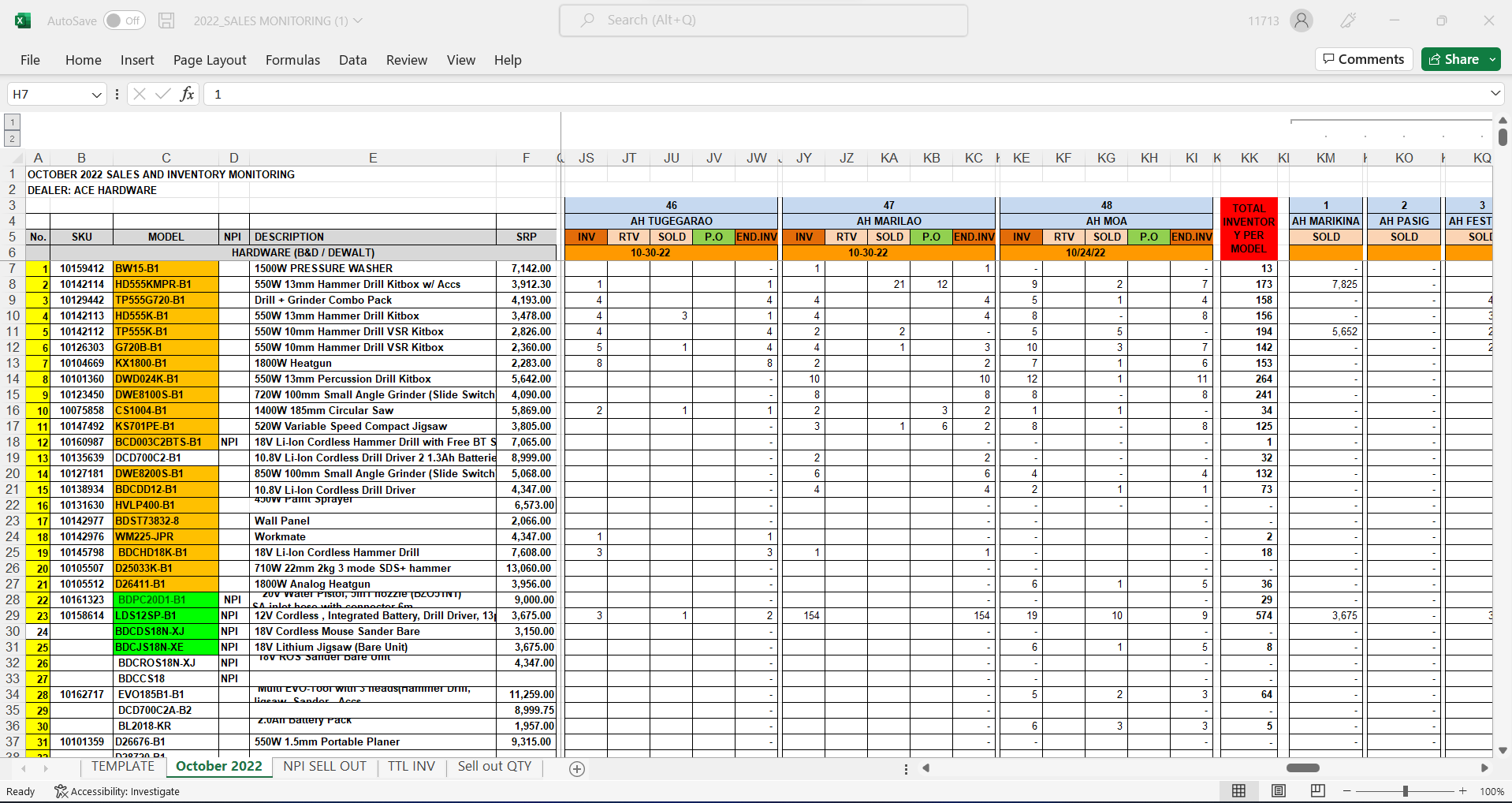Open the View tab

tap(461, 60)
